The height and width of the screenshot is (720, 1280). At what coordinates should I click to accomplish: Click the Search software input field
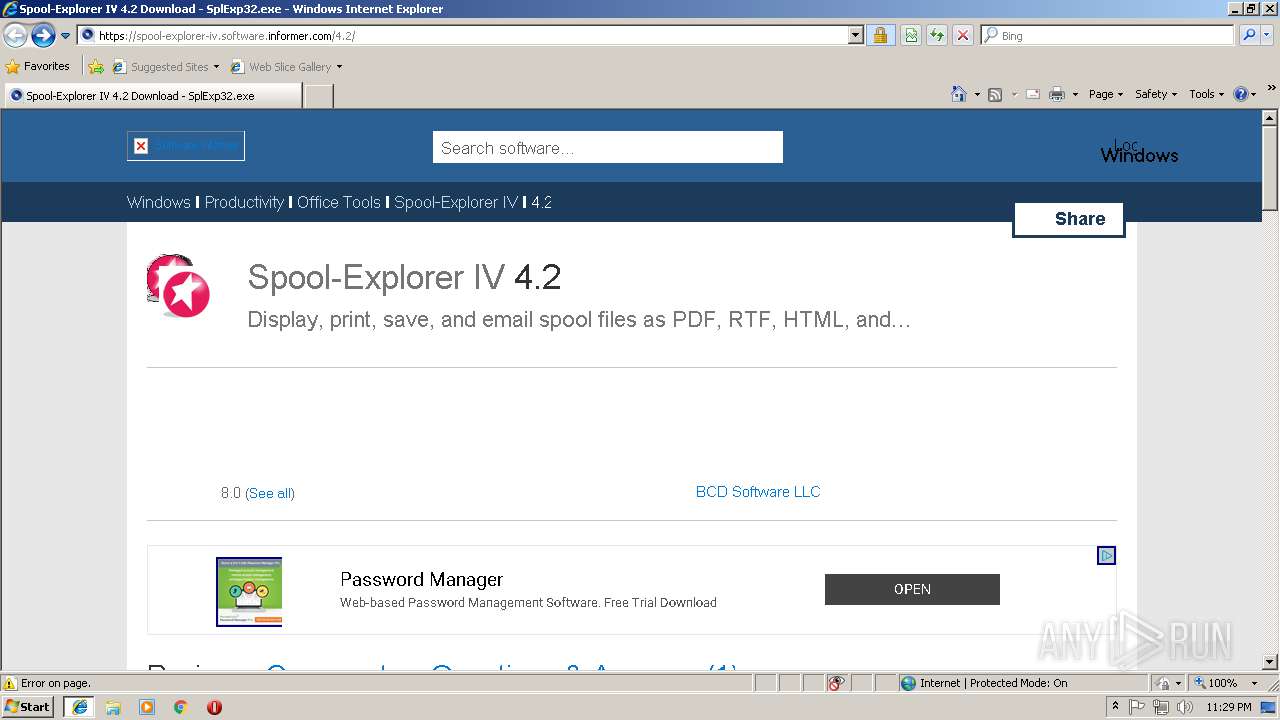pyautogui.click(x=608, y=147)
